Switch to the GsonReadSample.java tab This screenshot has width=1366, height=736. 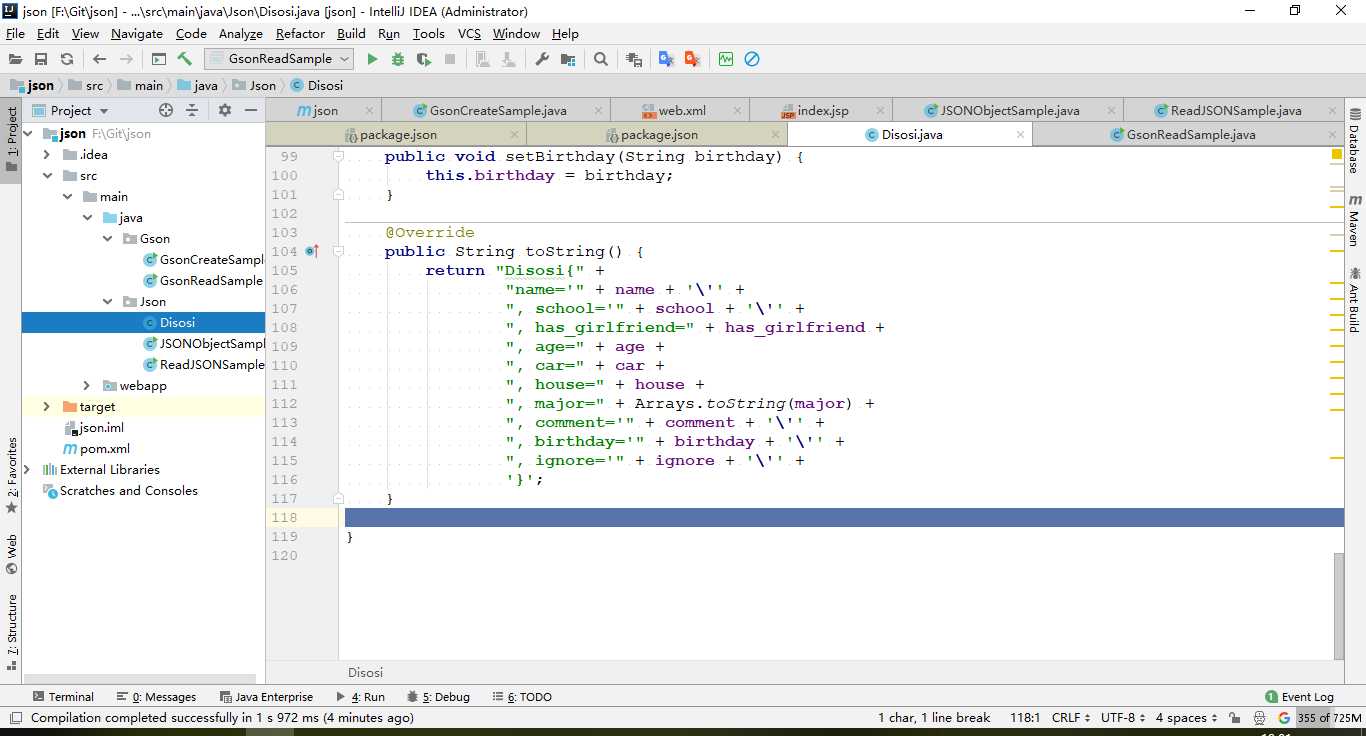[x=1190, y=134]
